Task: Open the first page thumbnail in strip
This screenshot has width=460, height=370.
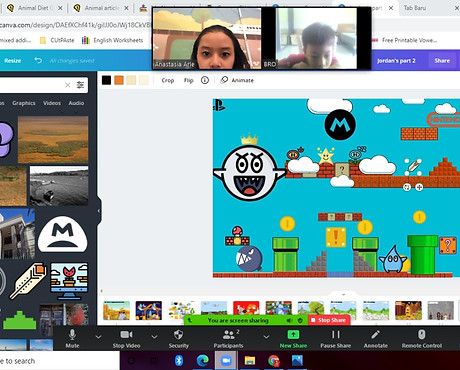Action: click(x=117, y=310)
